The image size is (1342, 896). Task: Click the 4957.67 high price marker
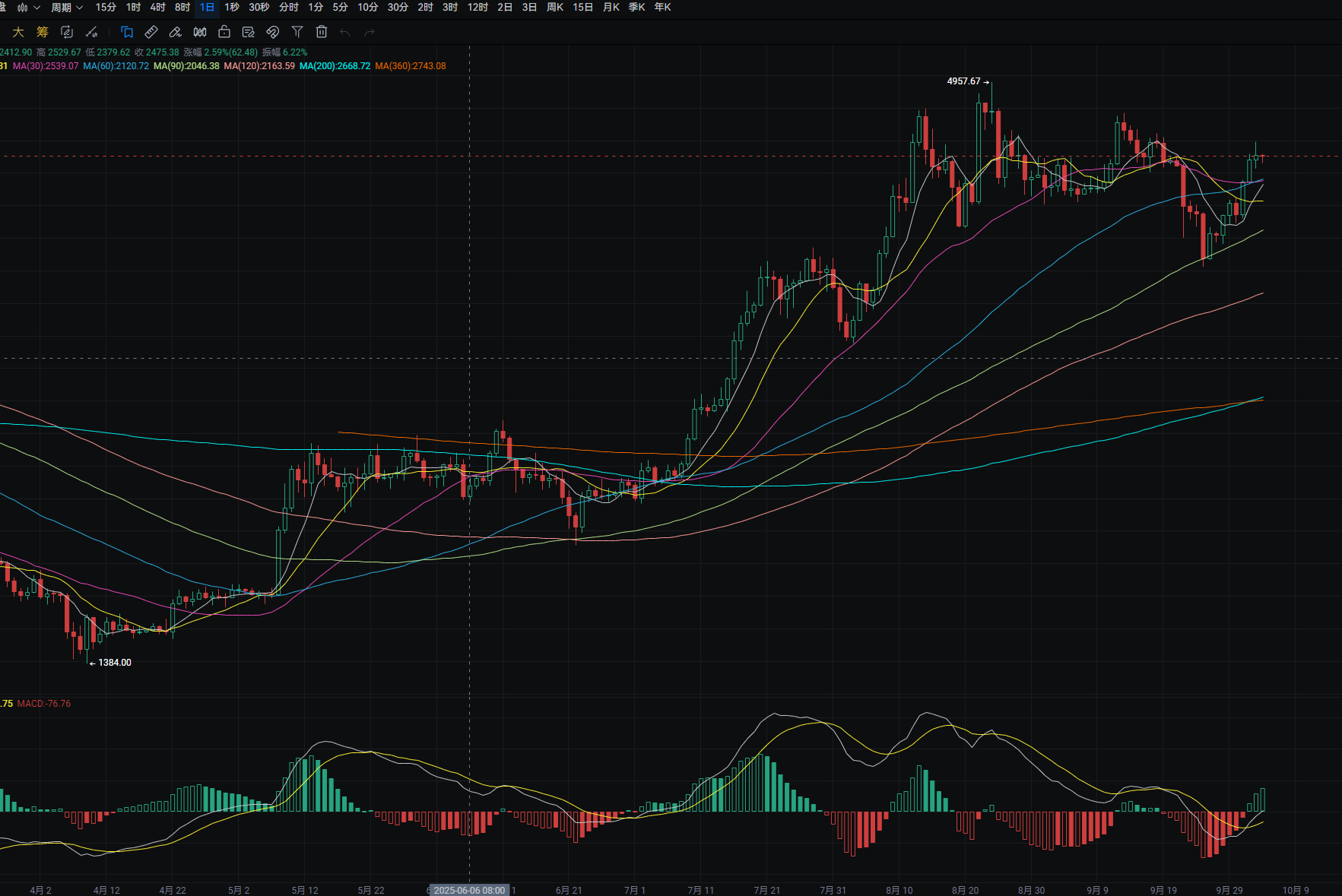(963, 81)
